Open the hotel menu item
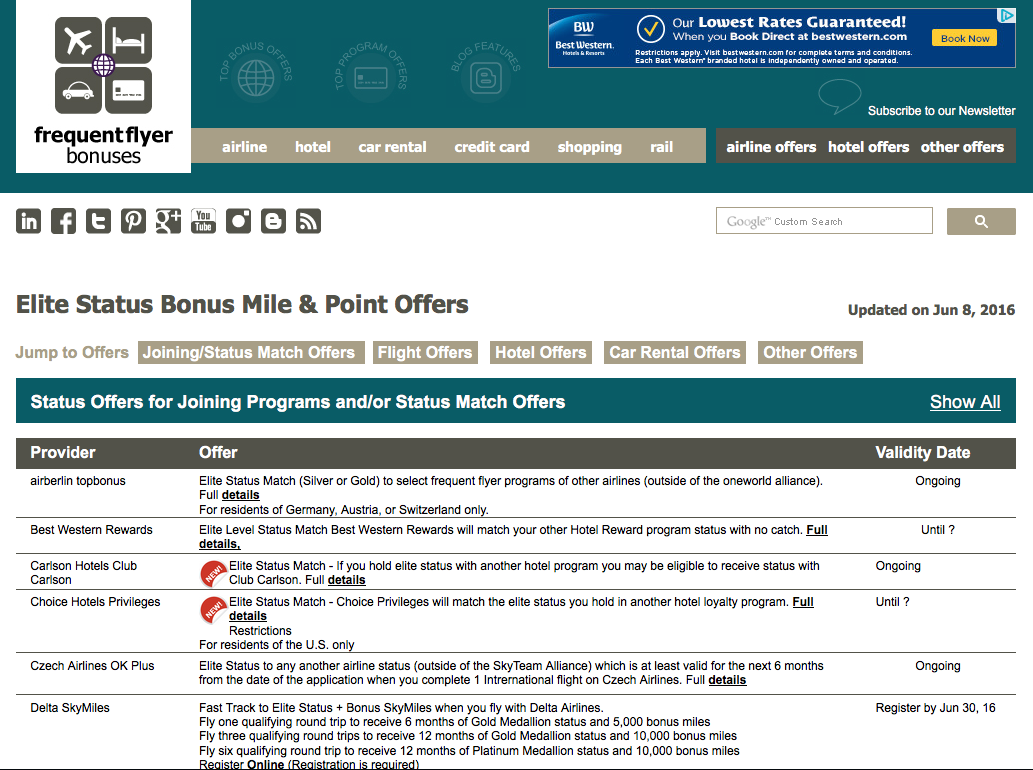Screen dimensions: 1033x770 (x=313, y=147)
